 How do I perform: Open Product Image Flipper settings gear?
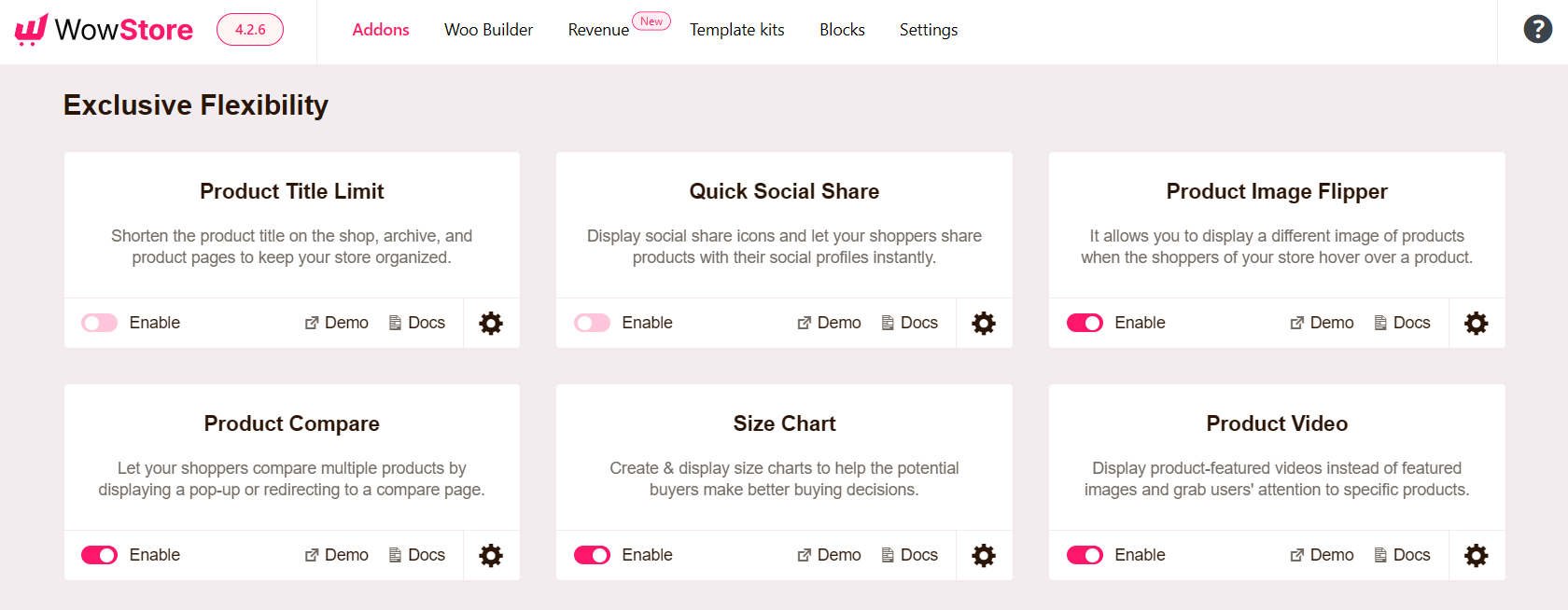pyautogui.click(x=1477, y=323)
